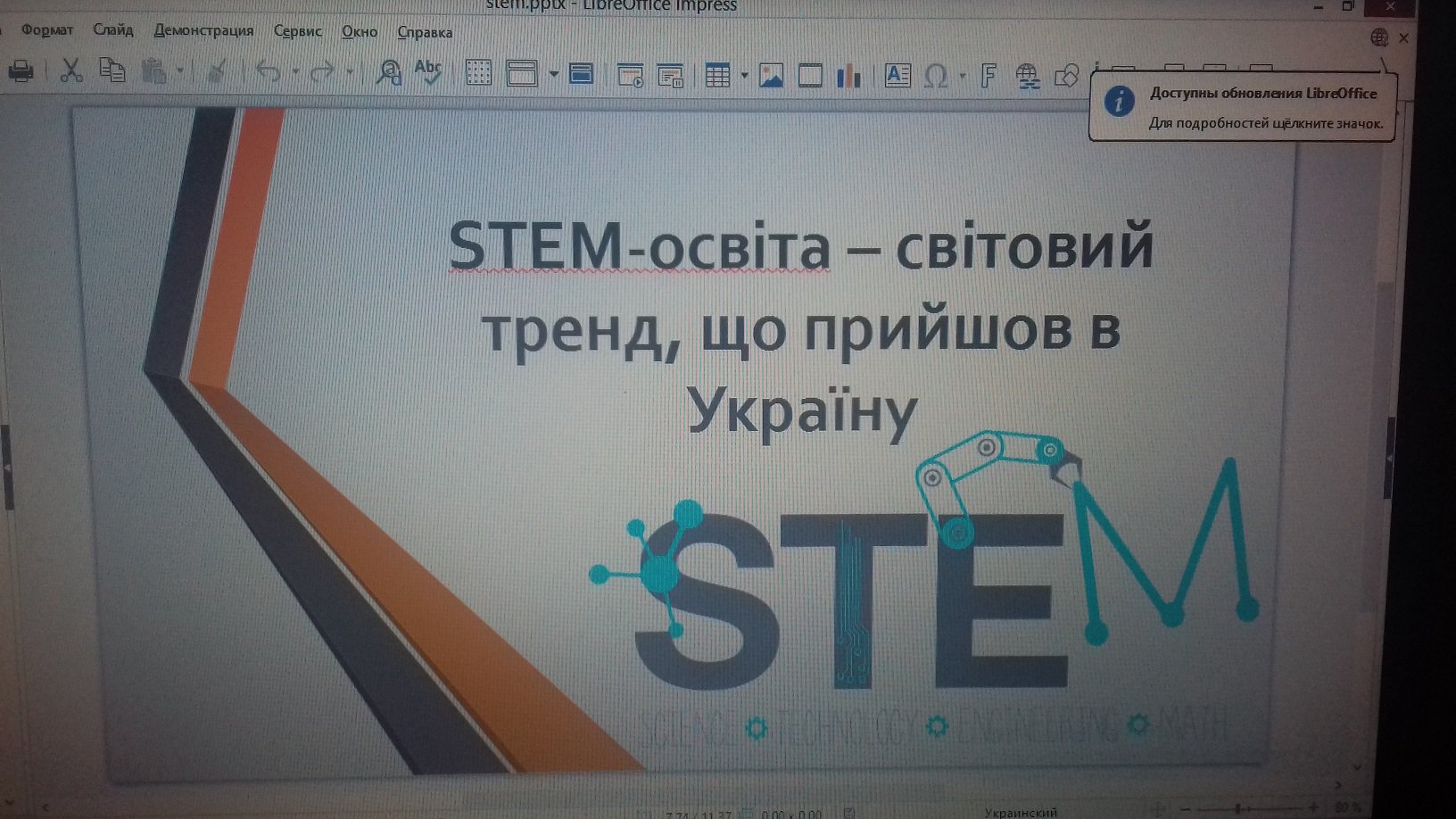Insert a hyperlink

pos(1028,78)
